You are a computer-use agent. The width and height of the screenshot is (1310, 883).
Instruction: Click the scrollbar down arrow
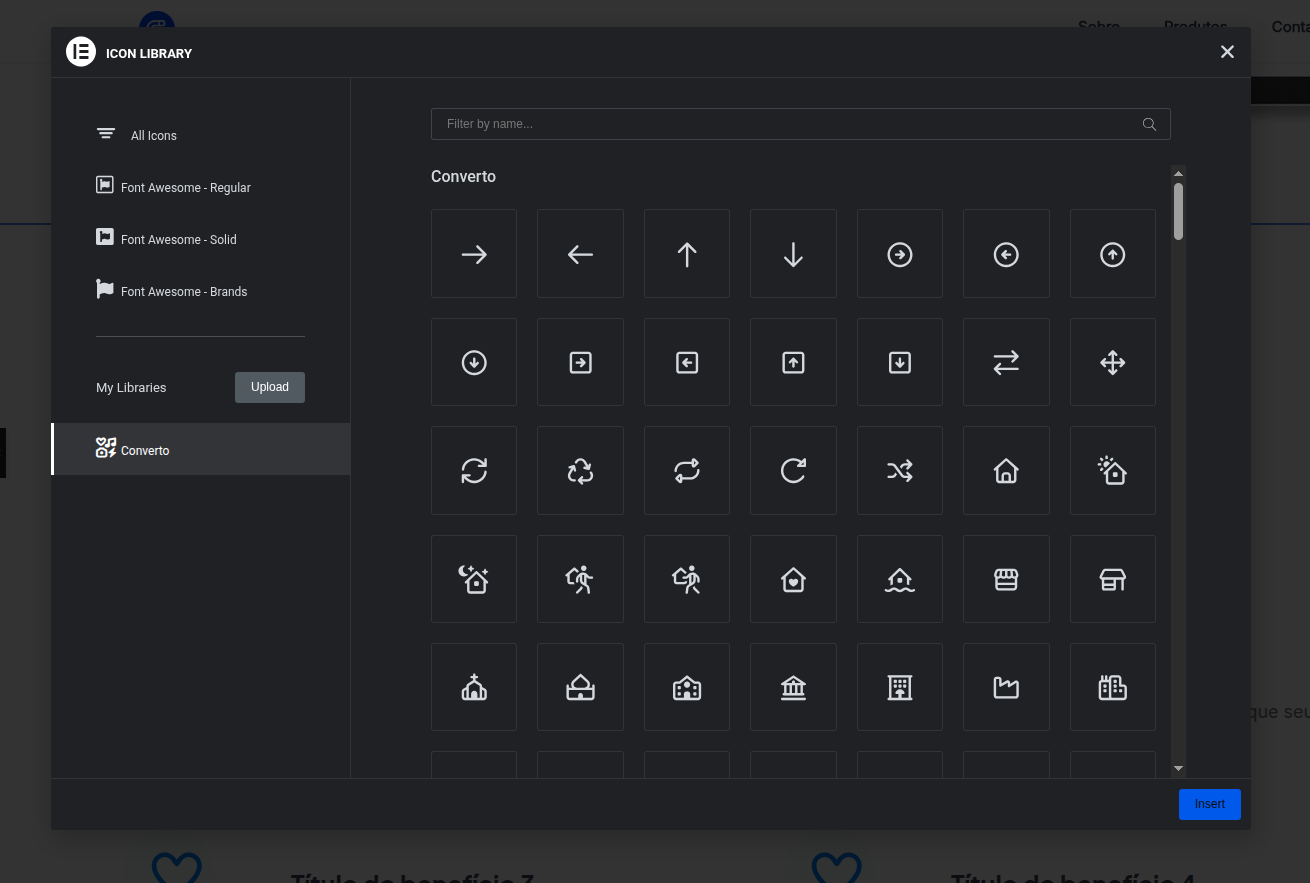click(1179, 768)
